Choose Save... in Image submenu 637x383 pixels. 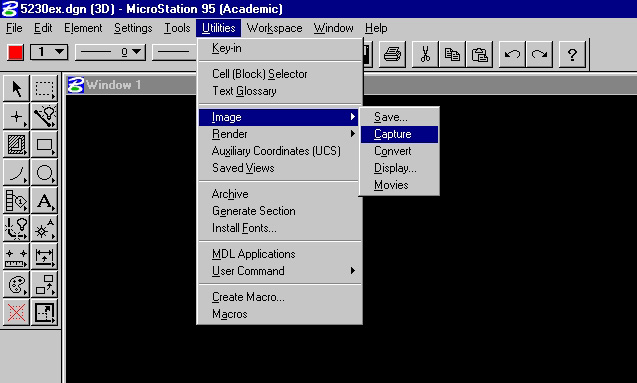399,117
